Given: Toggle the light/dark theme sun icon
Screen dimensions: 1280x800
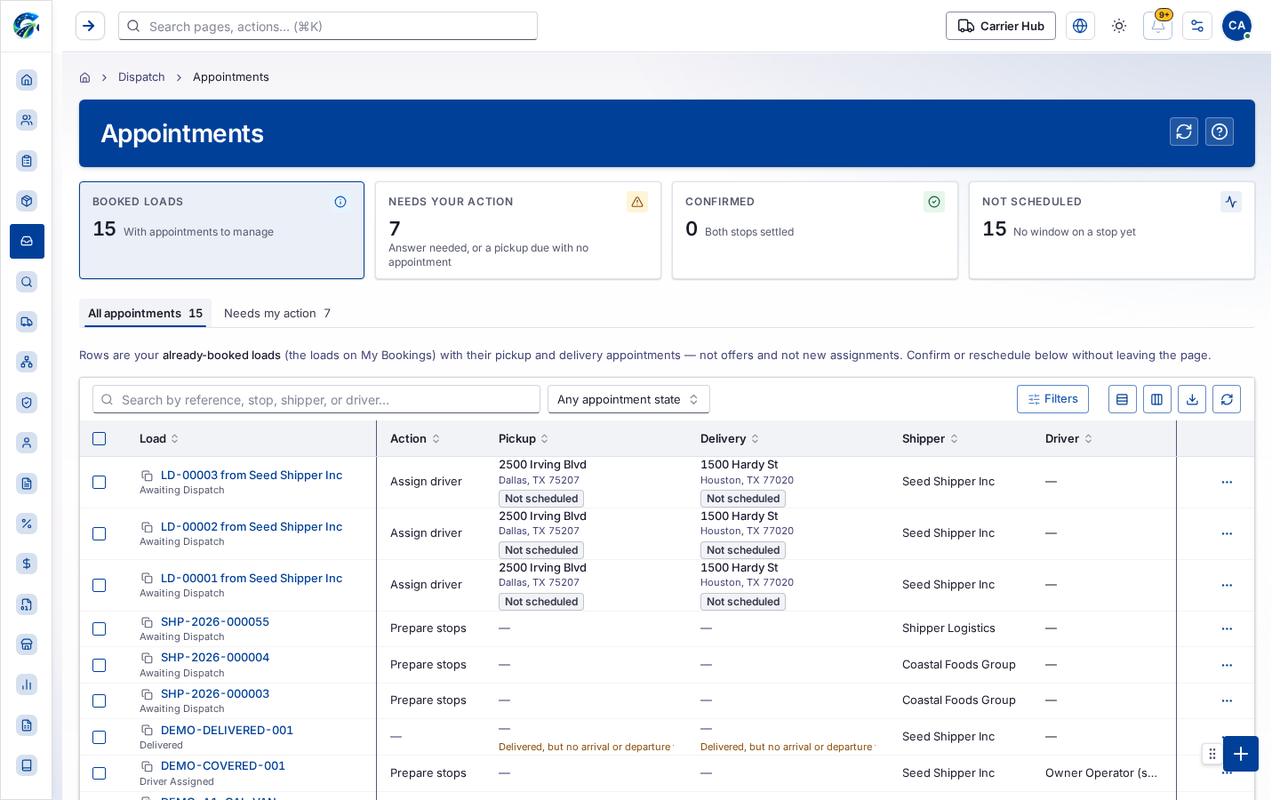Looking at the screenshot, I should point(1119,26).
